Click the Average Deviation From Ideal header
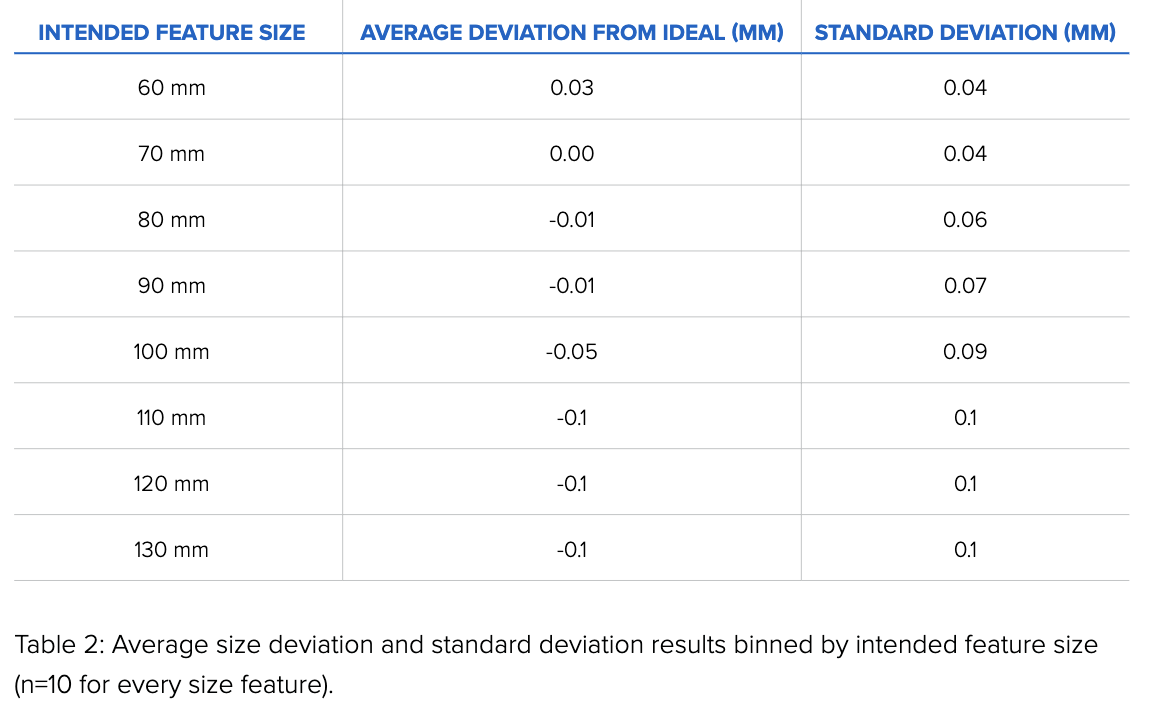1154x724 pixels. pyautogui.click(x=571, y=32)
